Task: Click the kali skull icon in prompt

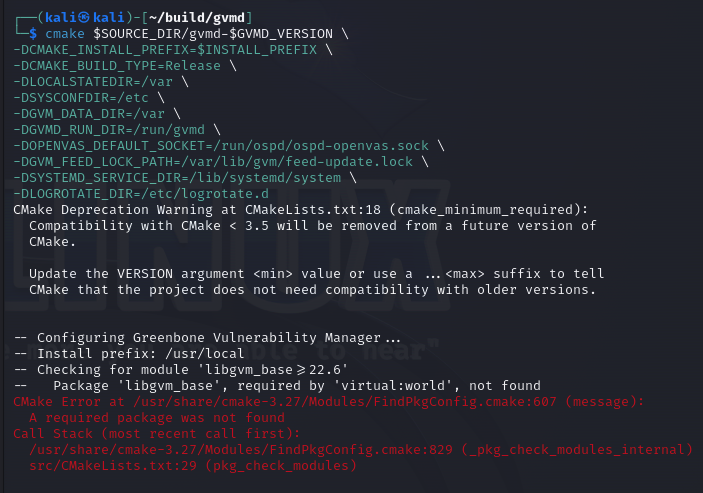Action: tap(84, 17)
